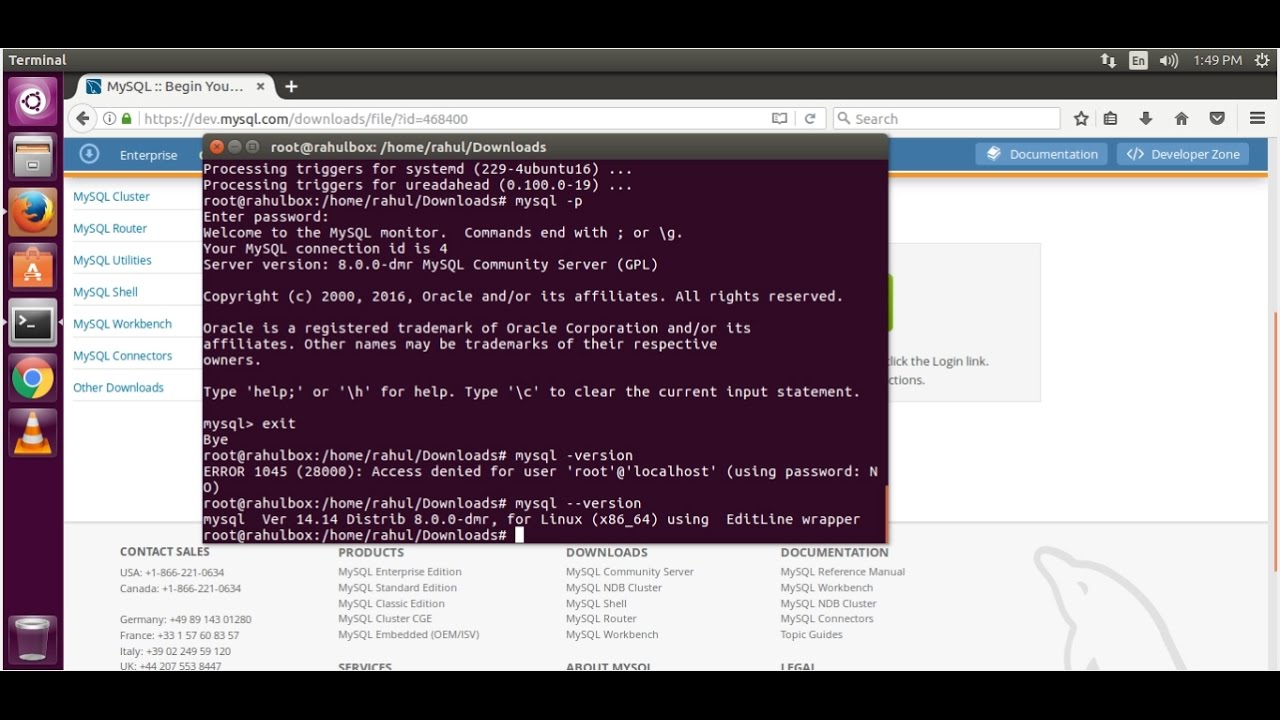
Task: Launch Google Chrome from dock
Action: (32, 378)
